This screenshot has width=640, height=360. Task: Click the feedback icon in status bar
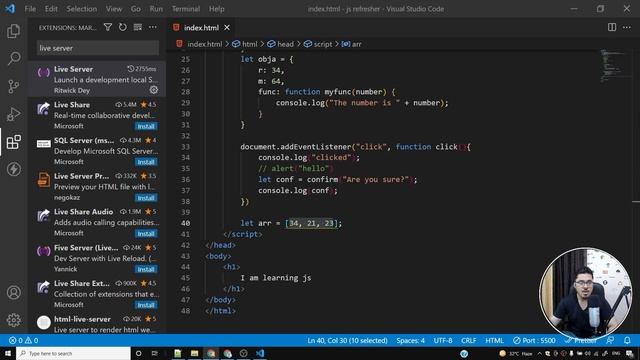(x=610, y=340)
